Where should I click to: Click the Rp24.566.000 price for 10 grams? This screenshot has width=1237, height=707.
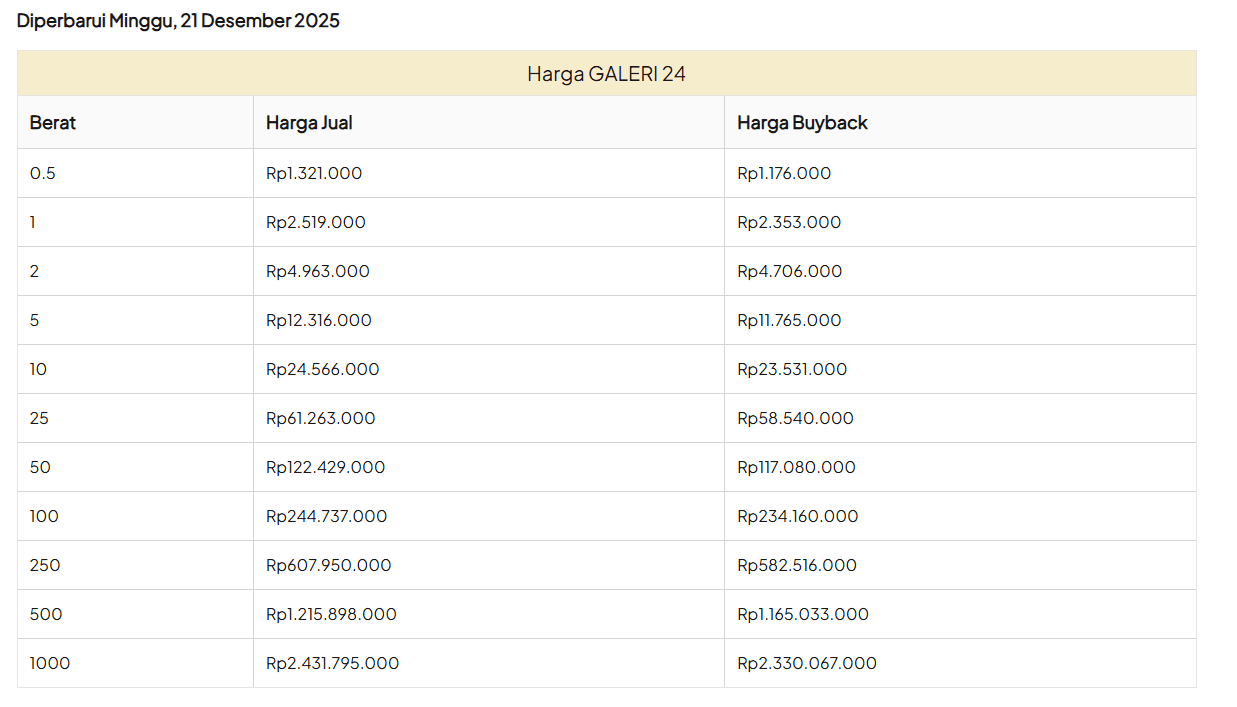[320, 369]
